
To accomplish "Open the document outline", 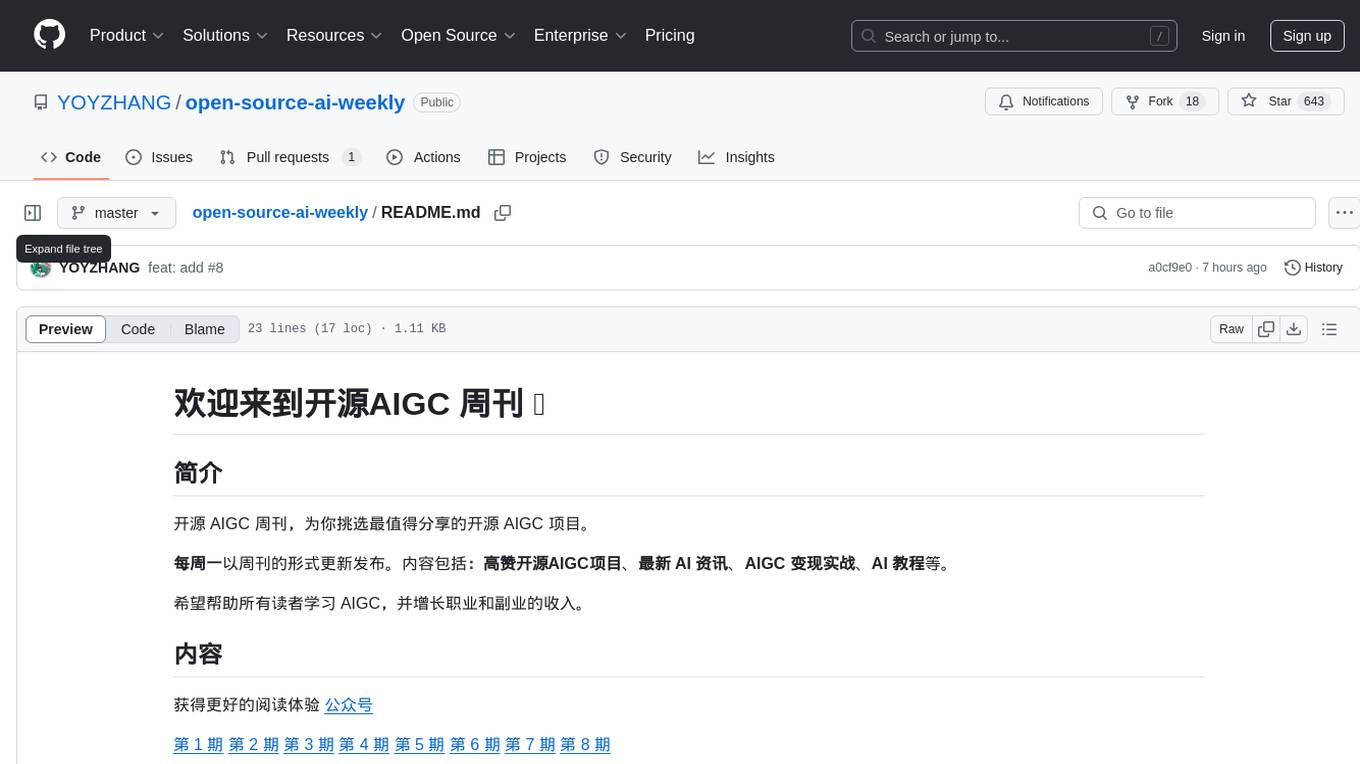I will [x=1329, y=329].
